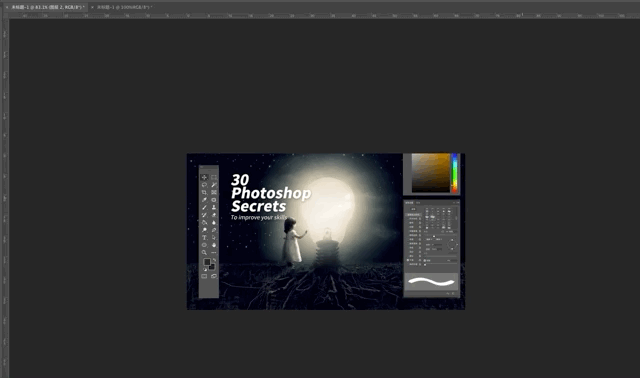Viewport: 640px width, 378px height.
Task: Click the girl in white dress on canvas
Action: pyautogui.click(x=292, y=242)
